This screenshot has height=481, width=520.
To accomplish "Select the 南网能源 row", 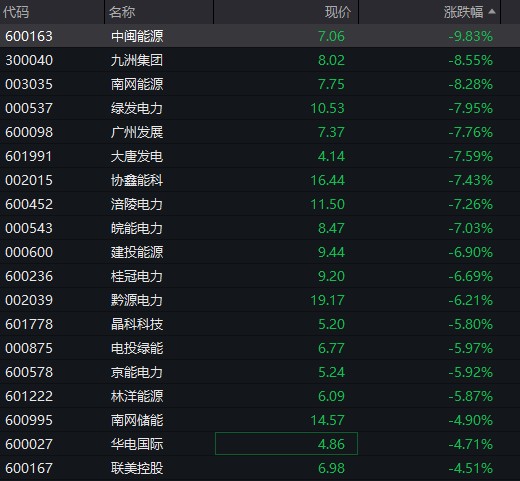I will 260,84.
